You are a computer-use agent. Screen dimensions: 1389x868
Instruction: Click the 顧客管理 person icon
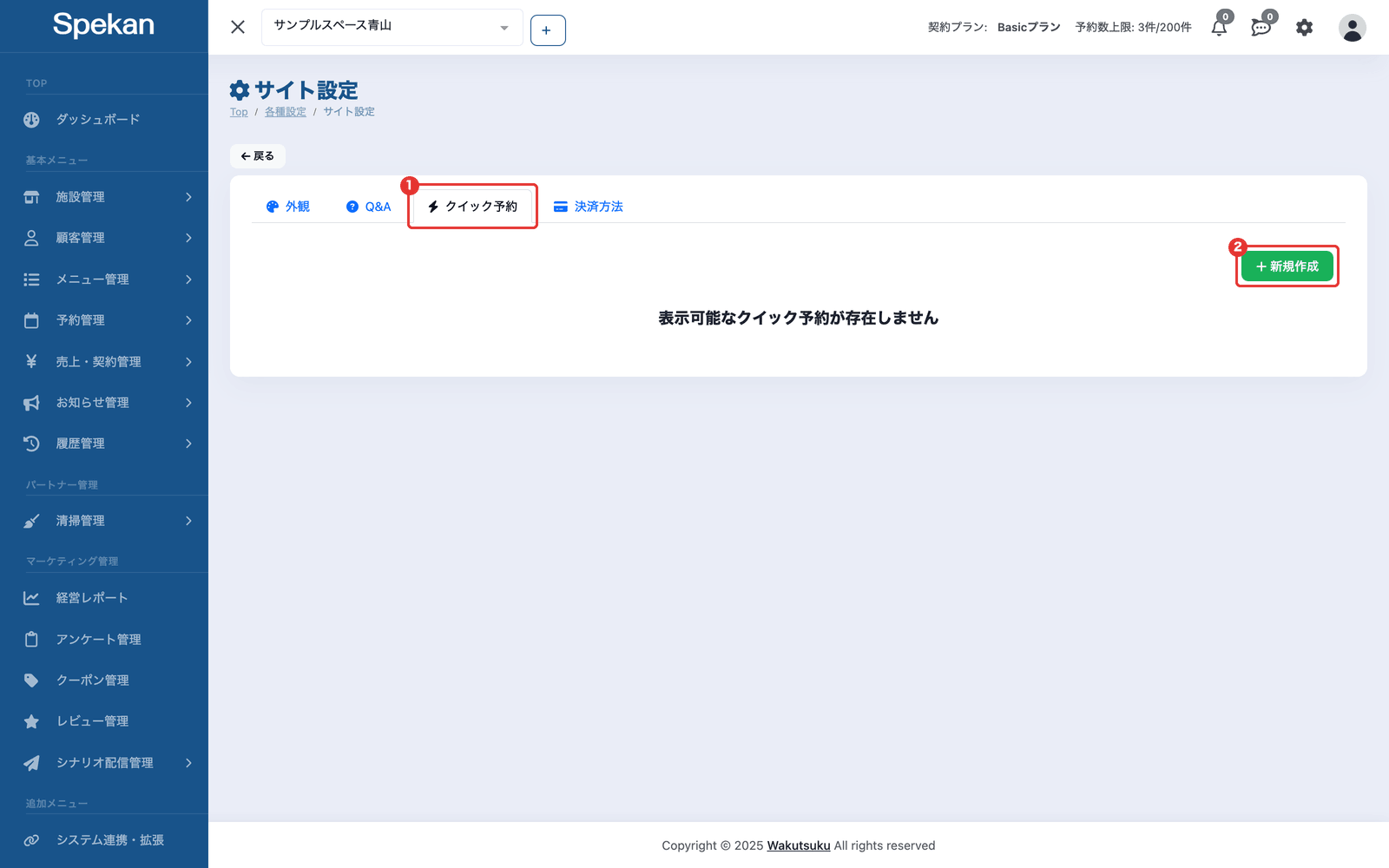point(31,238)
